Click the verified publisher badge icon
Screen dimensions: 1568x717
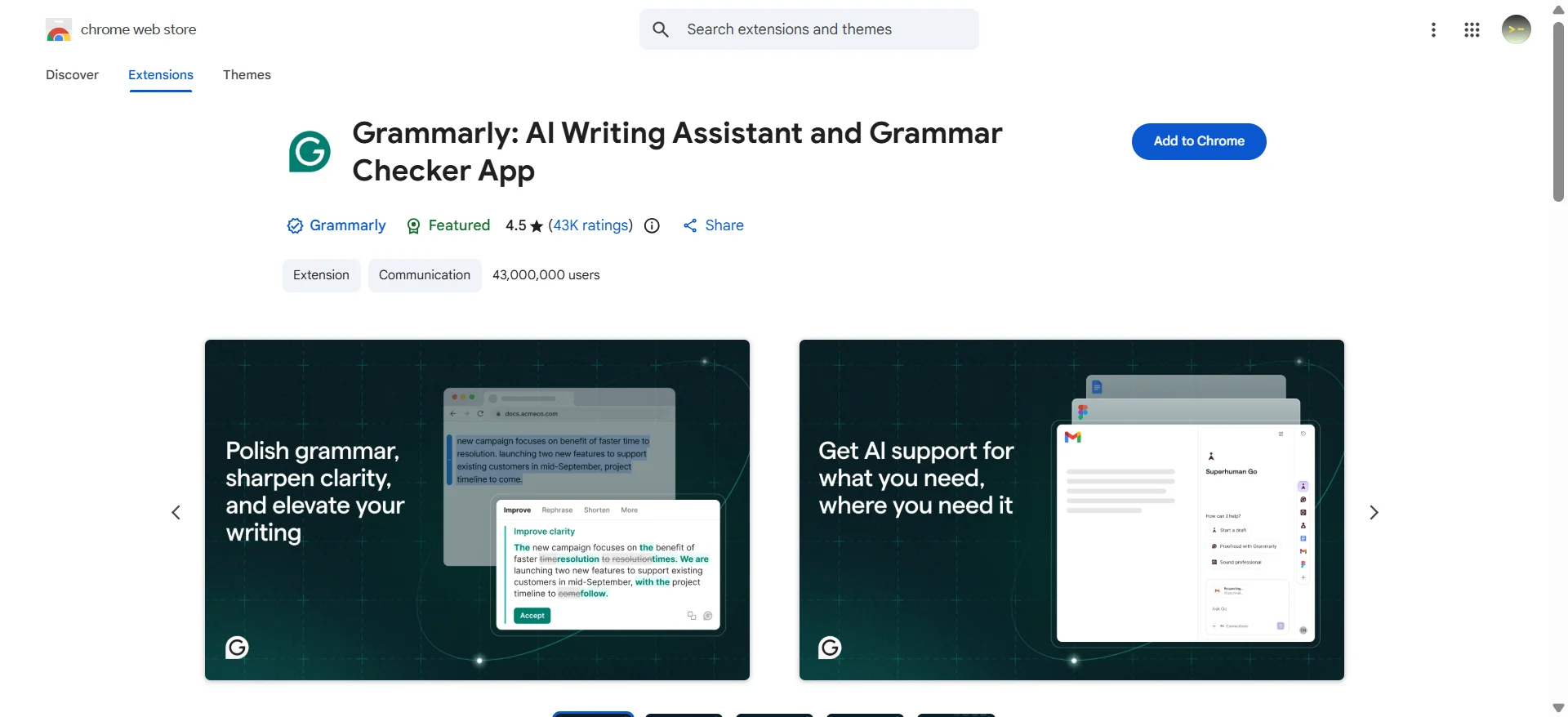tap(295, 225)
